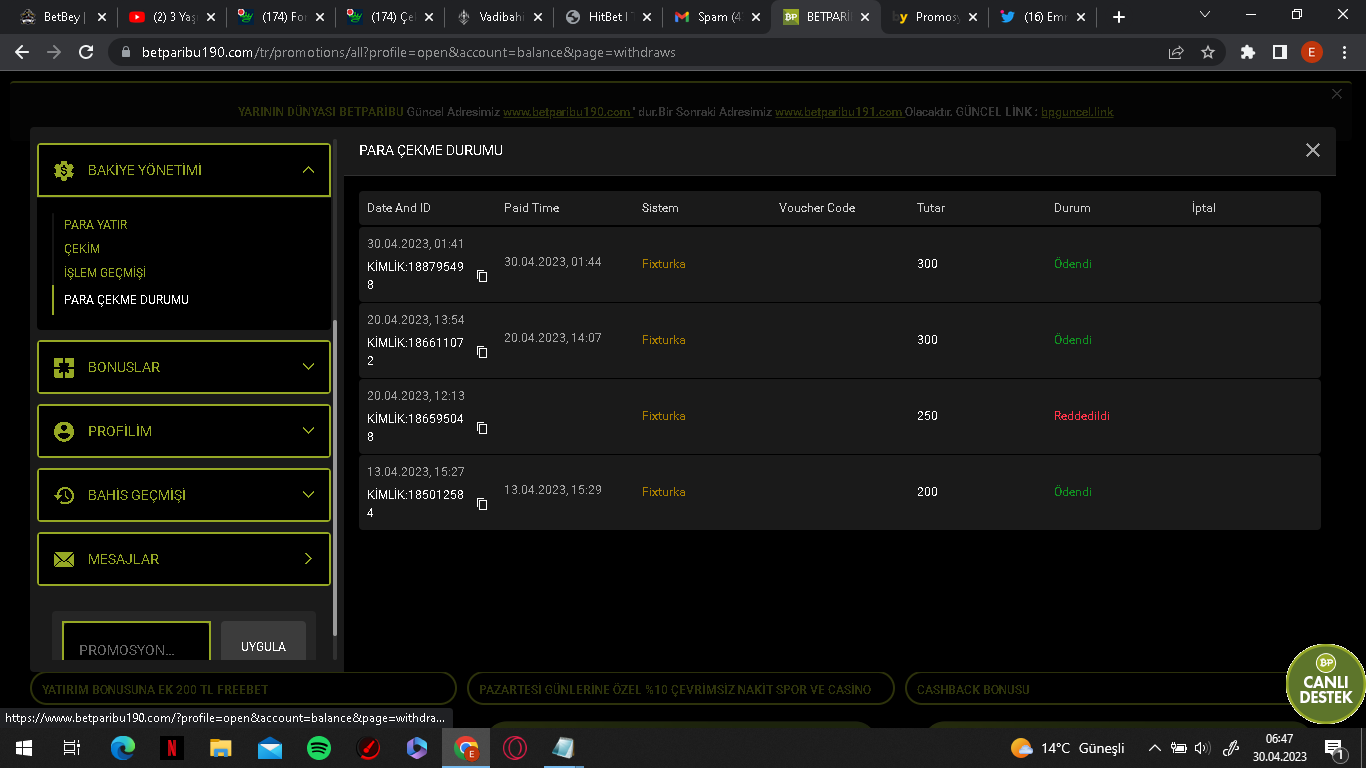Bookmark this page with the star icon
1366x768 pixels.
click(1208, 52)
